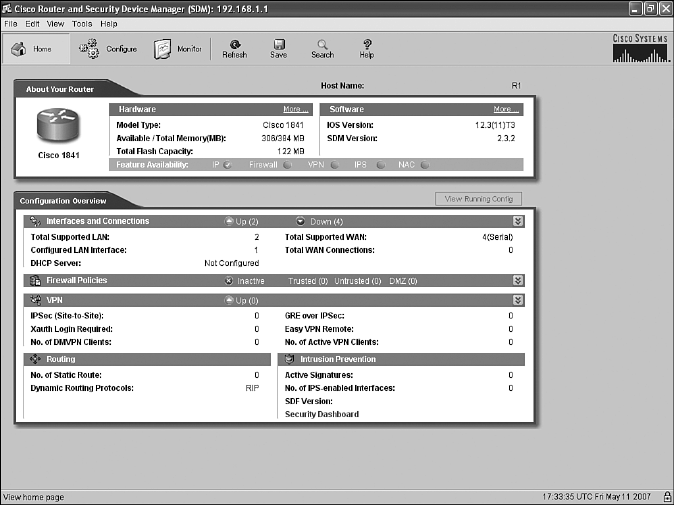The height and width of the screenshot is (505, 674).
Task: Save the configuration using Save icon
Action: pos(279,49)
